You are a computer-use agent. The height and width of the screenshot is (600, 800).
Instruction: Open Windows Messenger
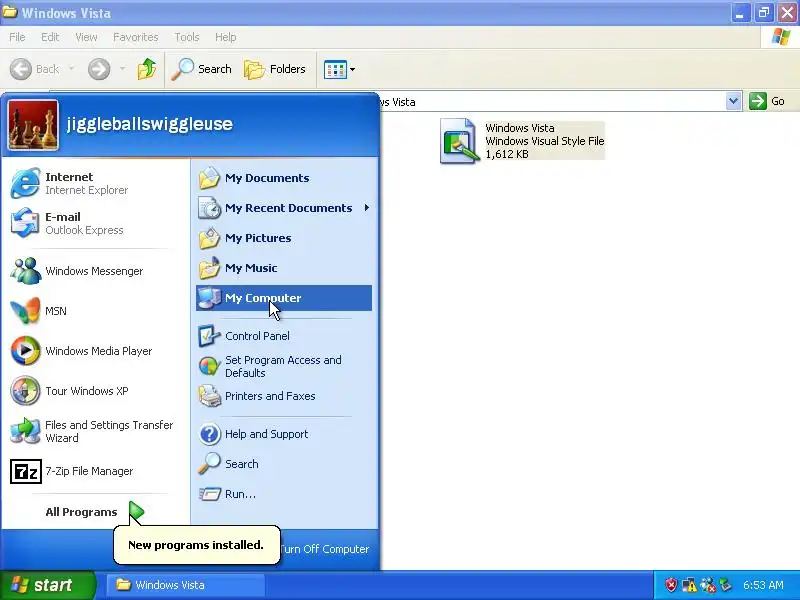point(95,271)
